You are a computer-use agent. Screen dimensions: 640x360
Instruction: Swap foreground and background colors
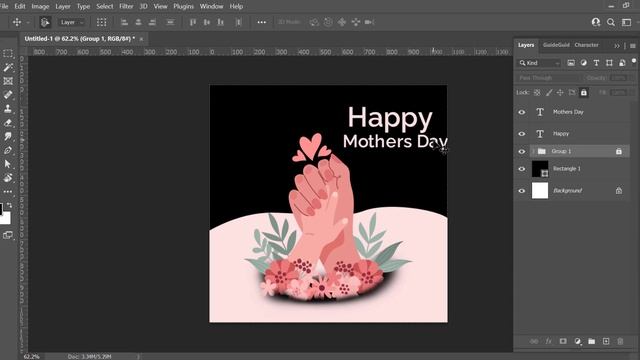point(9,205)
